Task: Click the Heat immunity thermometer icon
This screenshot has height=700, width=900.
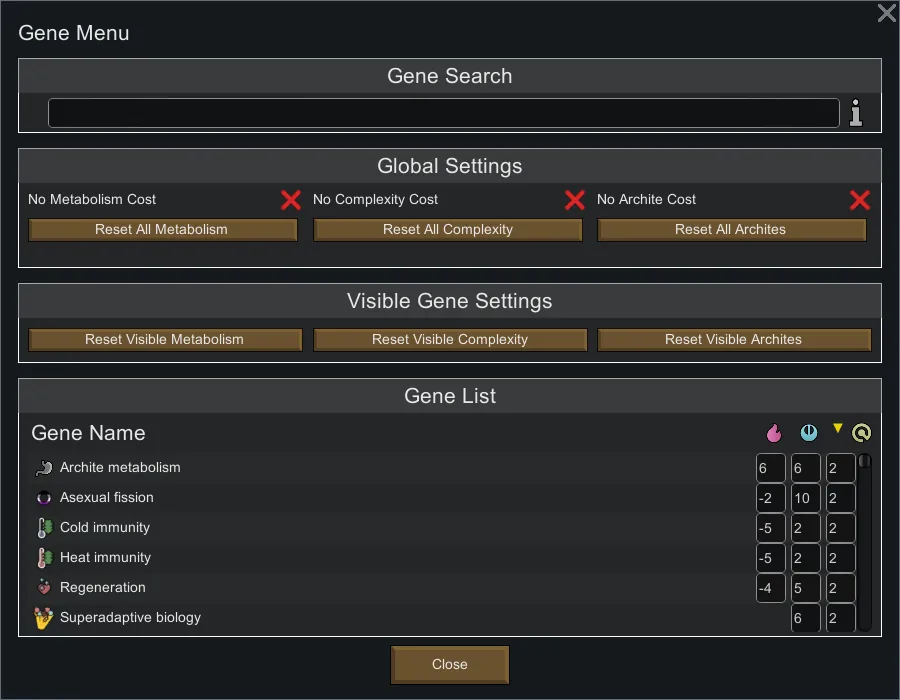Action: pyautogui.click(x=43, y=558)
